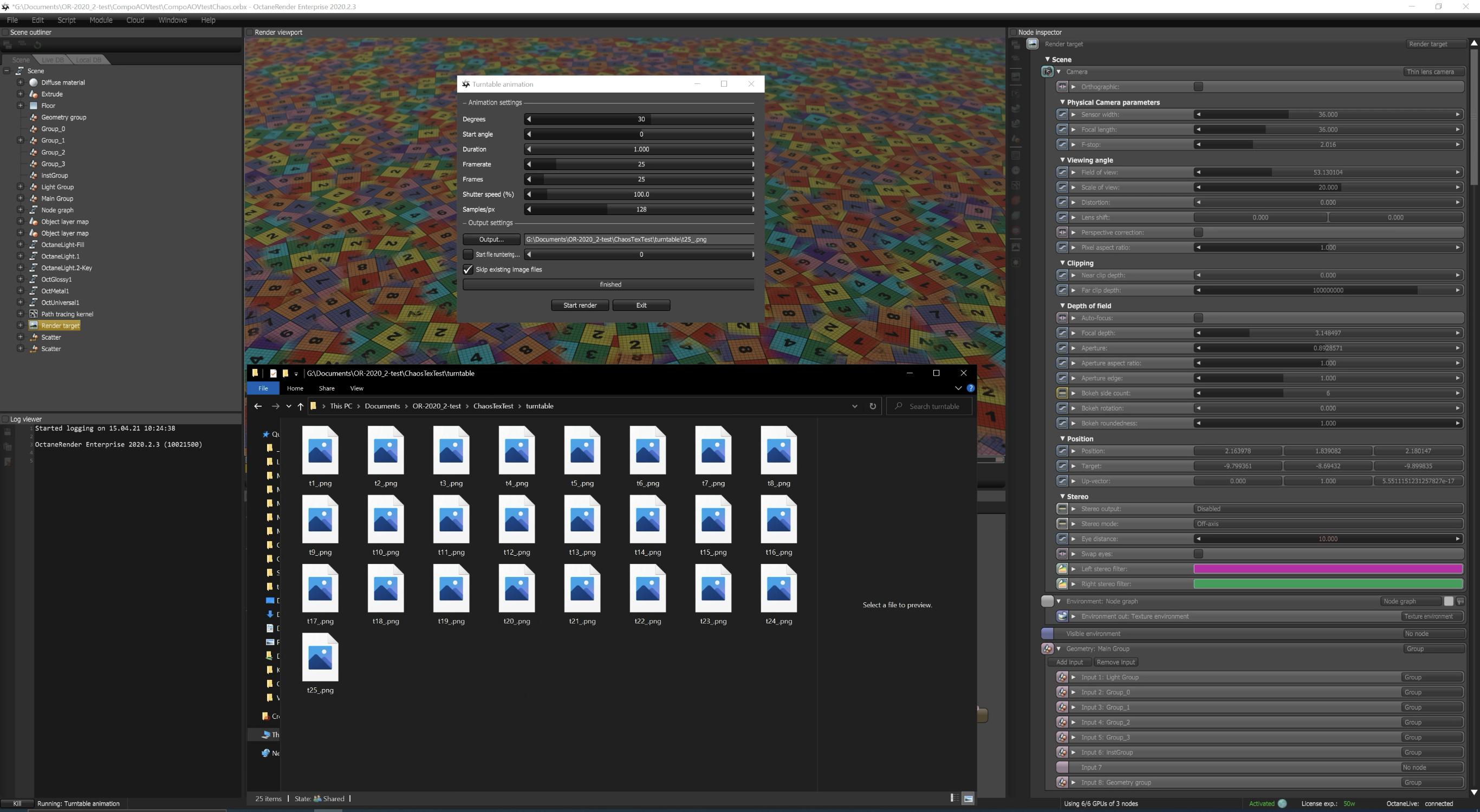The image size is (1480, 812).
Task: Toggle the Auto-focus checkbox
Action: coord(1198,318)
